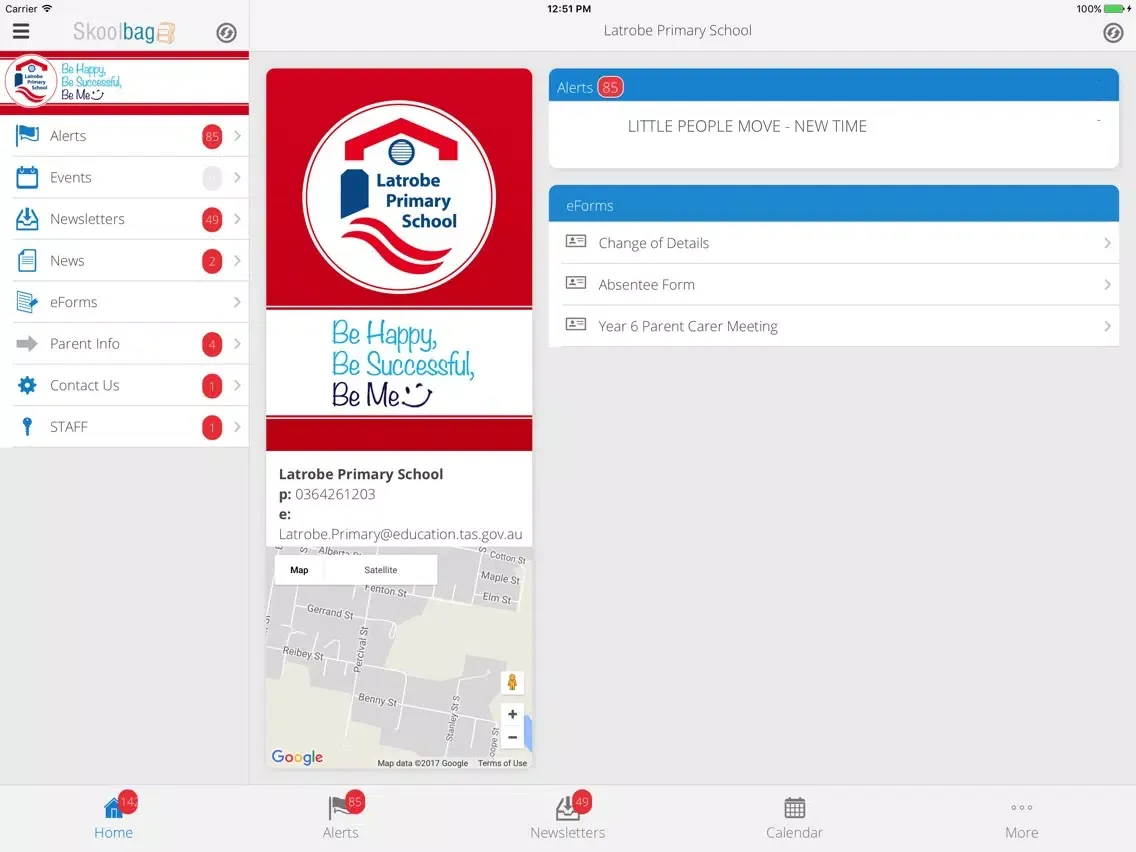
Task: Expand the STAFF sidebar chevron
Action: (x=237, y=427)
